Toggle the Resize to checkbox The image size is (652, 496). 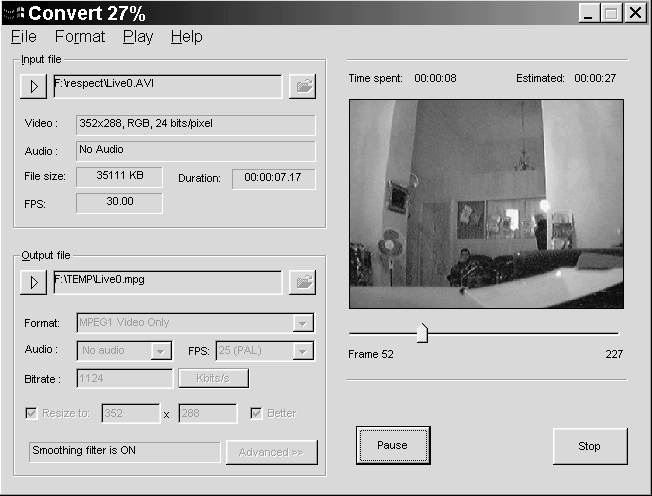tap(31, 413)
